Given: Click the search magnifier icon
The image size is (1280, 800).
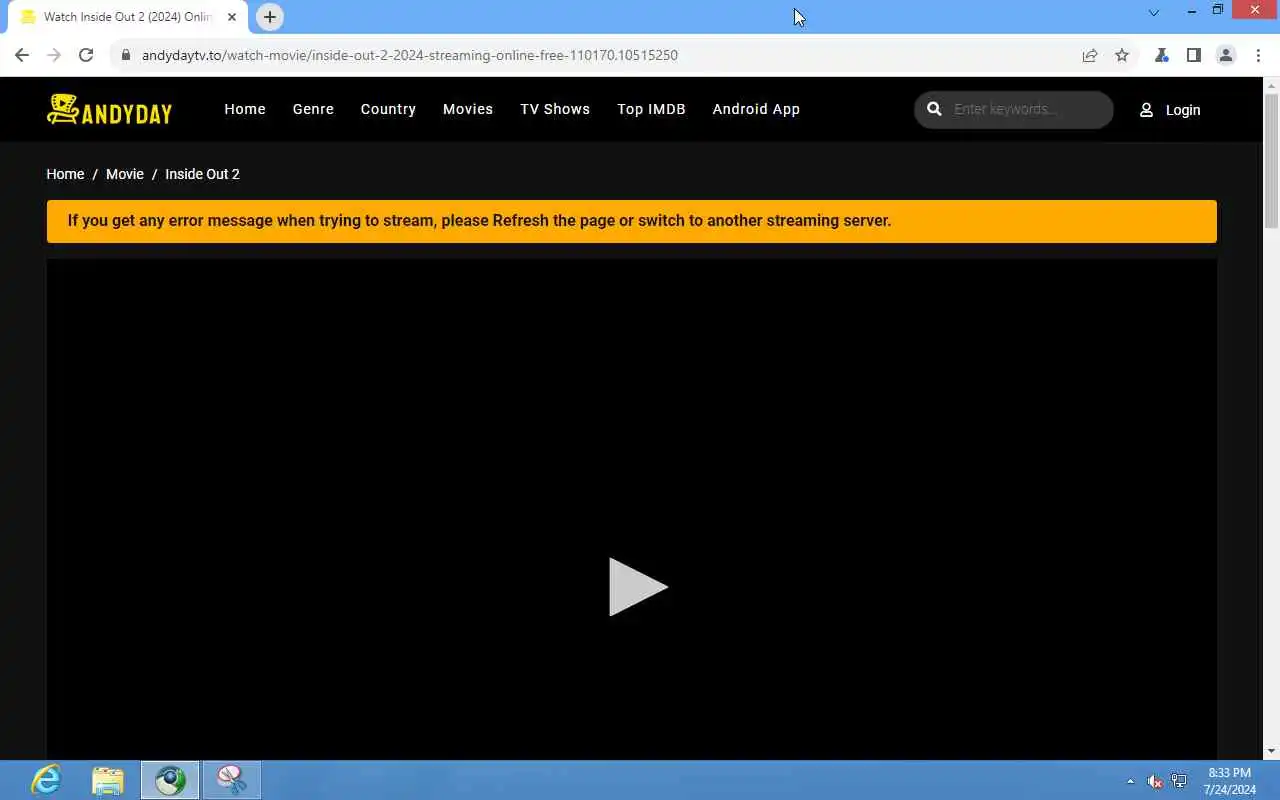Looking at the screenshot, I should tap(934, 109).
